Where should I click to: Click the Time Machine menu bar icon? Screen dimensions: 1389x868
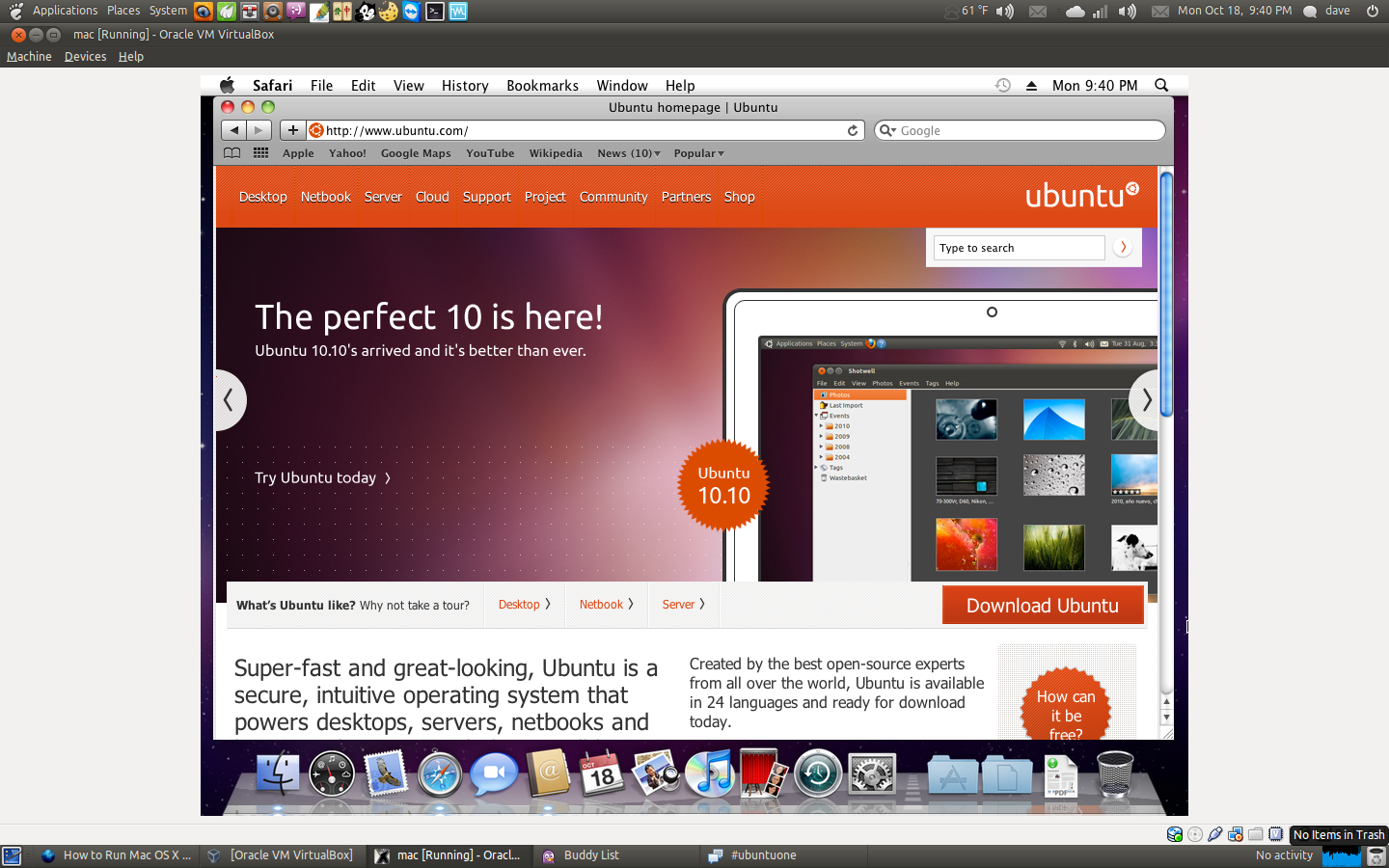(x=1003, y=85)
